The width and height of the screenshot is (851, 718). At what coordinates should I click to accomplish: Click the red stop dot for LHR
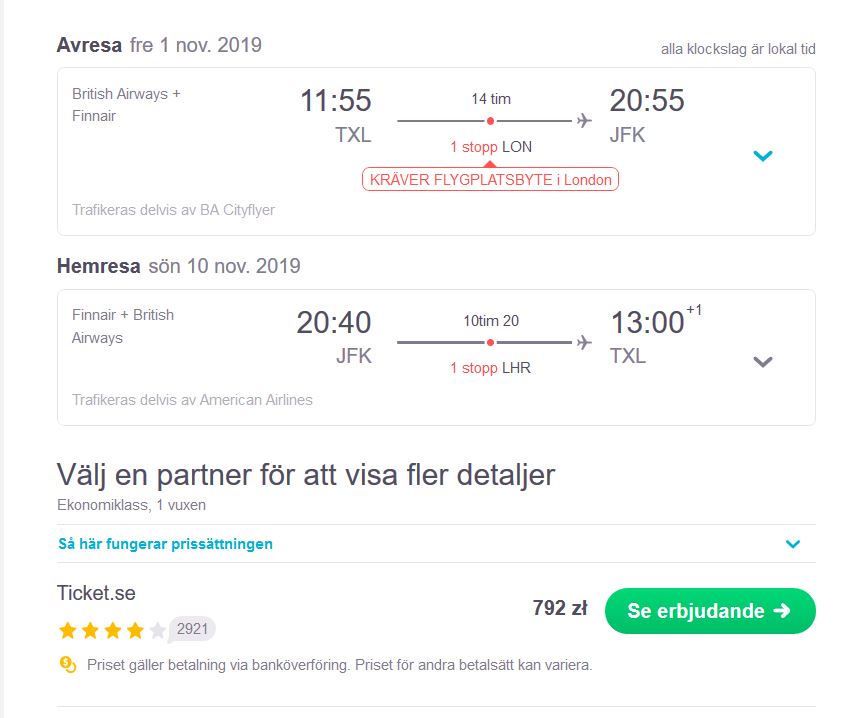click(490, 342)
